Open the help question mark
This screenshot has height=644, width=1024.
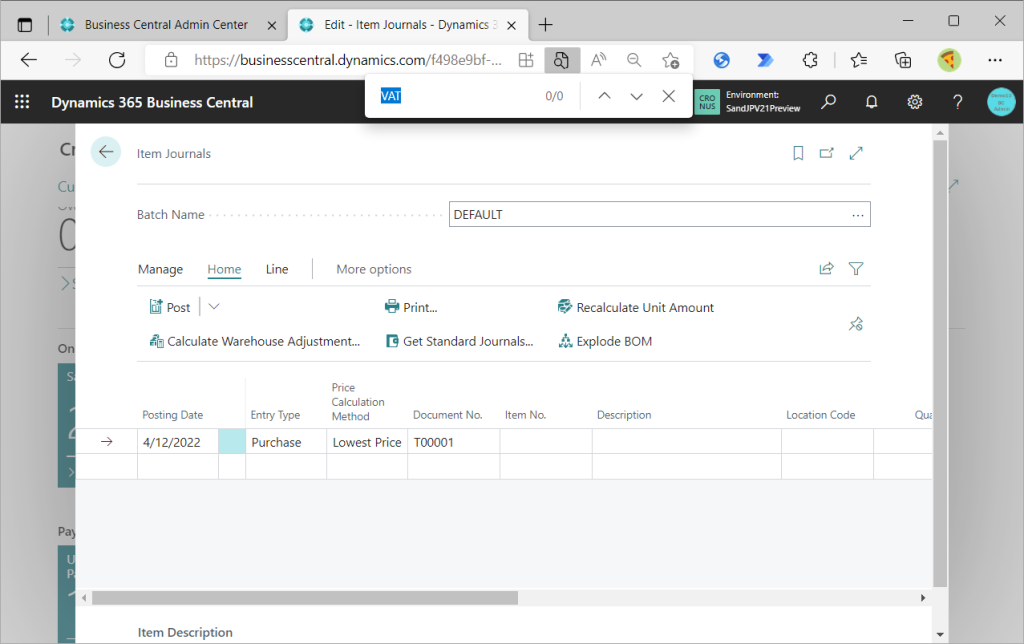(957, 102)
